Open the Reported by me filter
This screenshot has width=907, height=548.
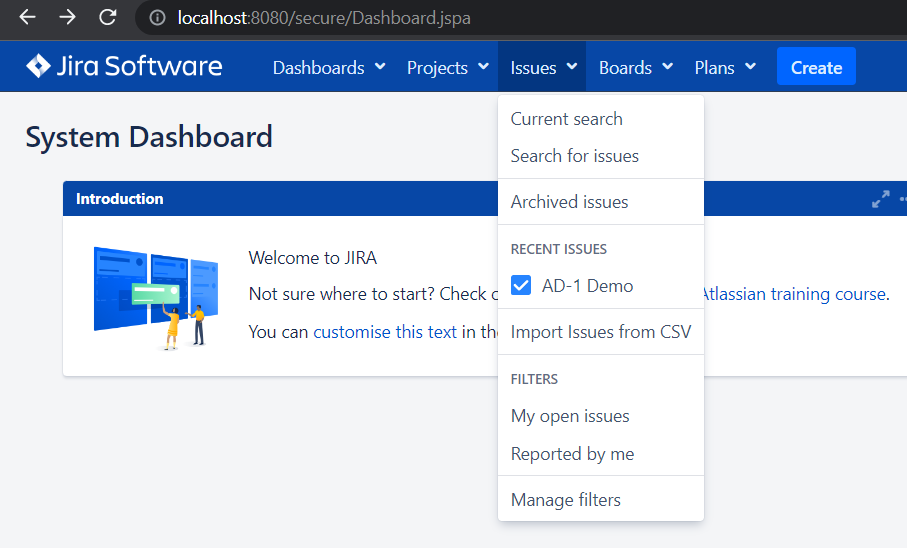pos(600,454)
